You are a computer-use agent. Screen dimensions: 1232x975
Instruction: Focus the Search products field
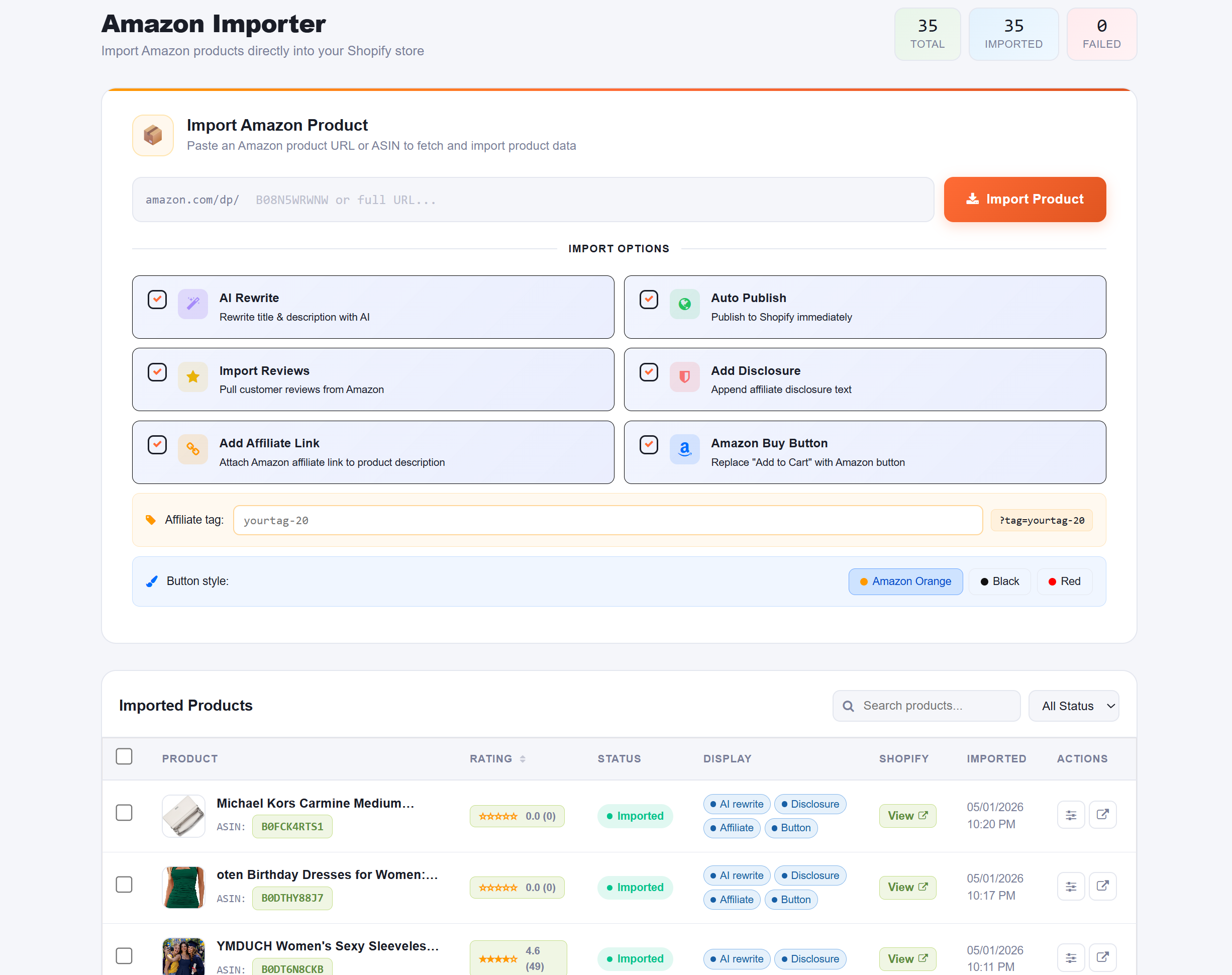(x=927, y=706)
